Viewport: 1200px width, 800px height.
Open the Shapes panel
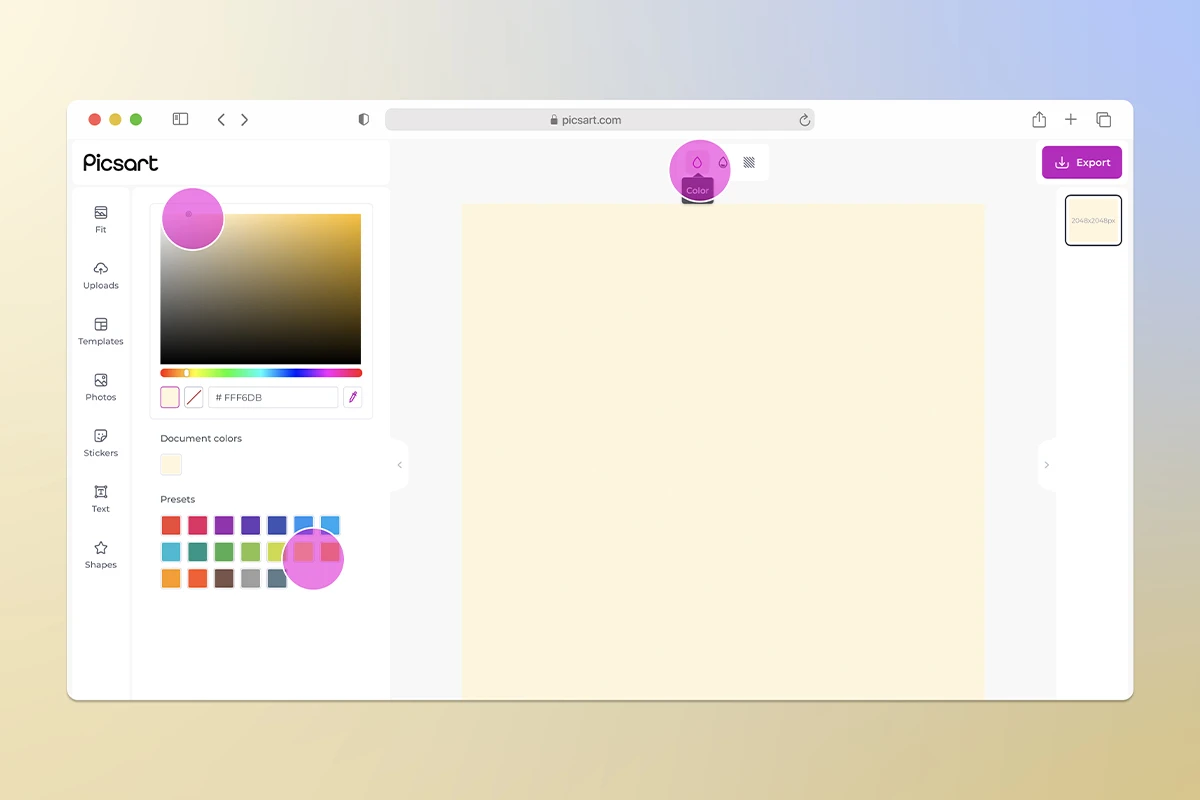[100, 555]
